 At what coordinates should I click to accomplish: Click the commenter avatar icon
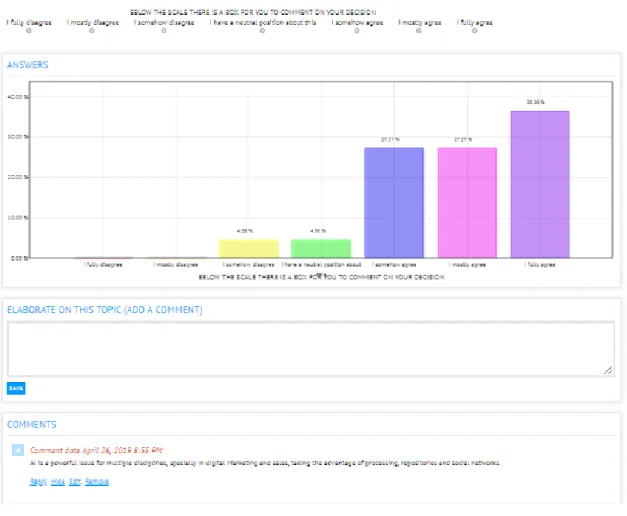pos(18,450)
